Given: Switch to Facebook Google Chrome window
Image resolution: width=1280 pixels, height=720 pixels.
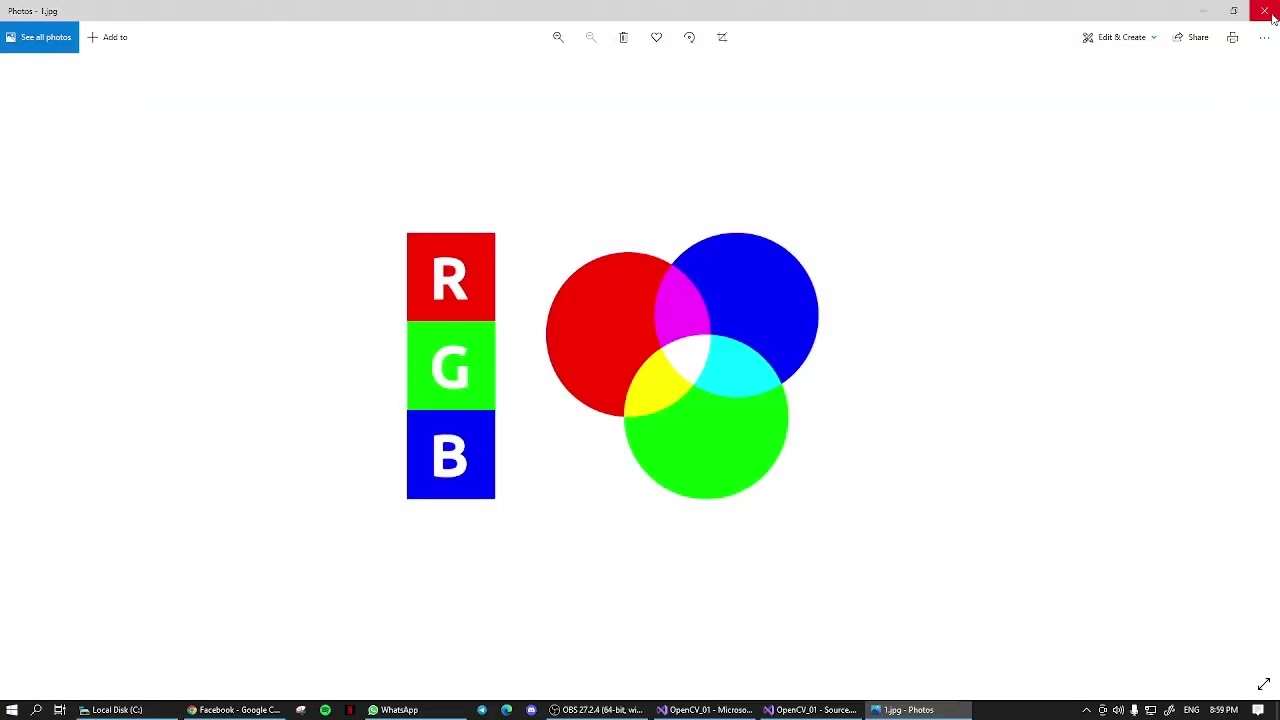Looking at the screenshot, I should [x=234, y=710].
